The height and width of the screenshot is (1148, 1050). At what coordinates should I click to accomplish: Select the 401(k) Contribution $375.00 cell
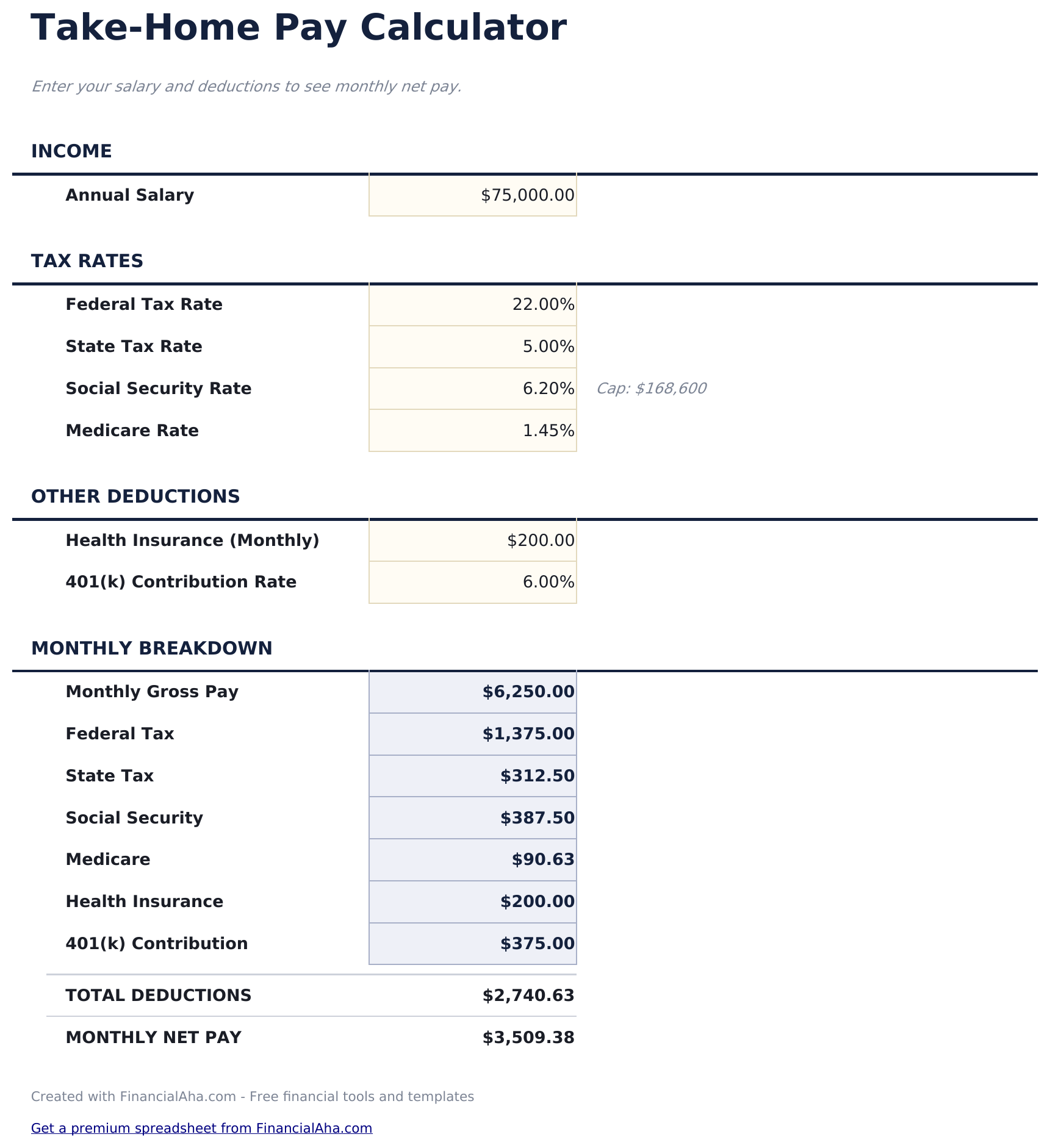(473, 944)
